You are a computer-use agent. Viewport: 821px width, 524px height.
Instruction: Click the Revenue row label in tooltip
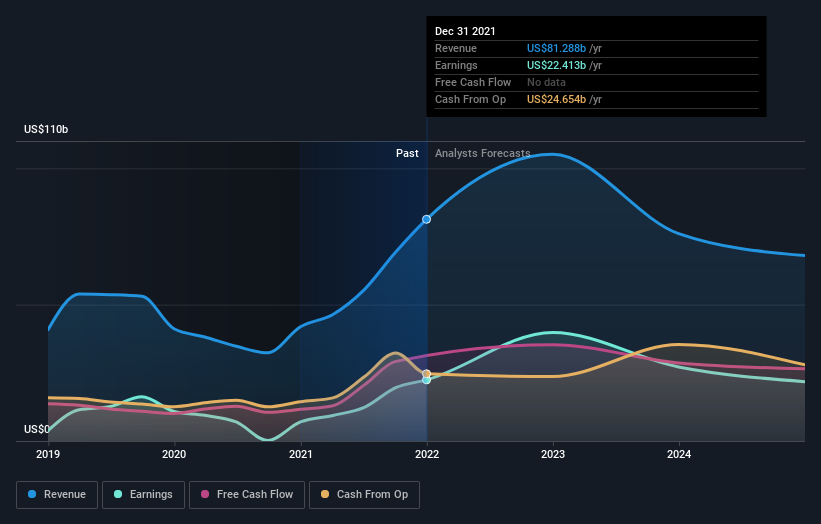[x=456, y=48]
